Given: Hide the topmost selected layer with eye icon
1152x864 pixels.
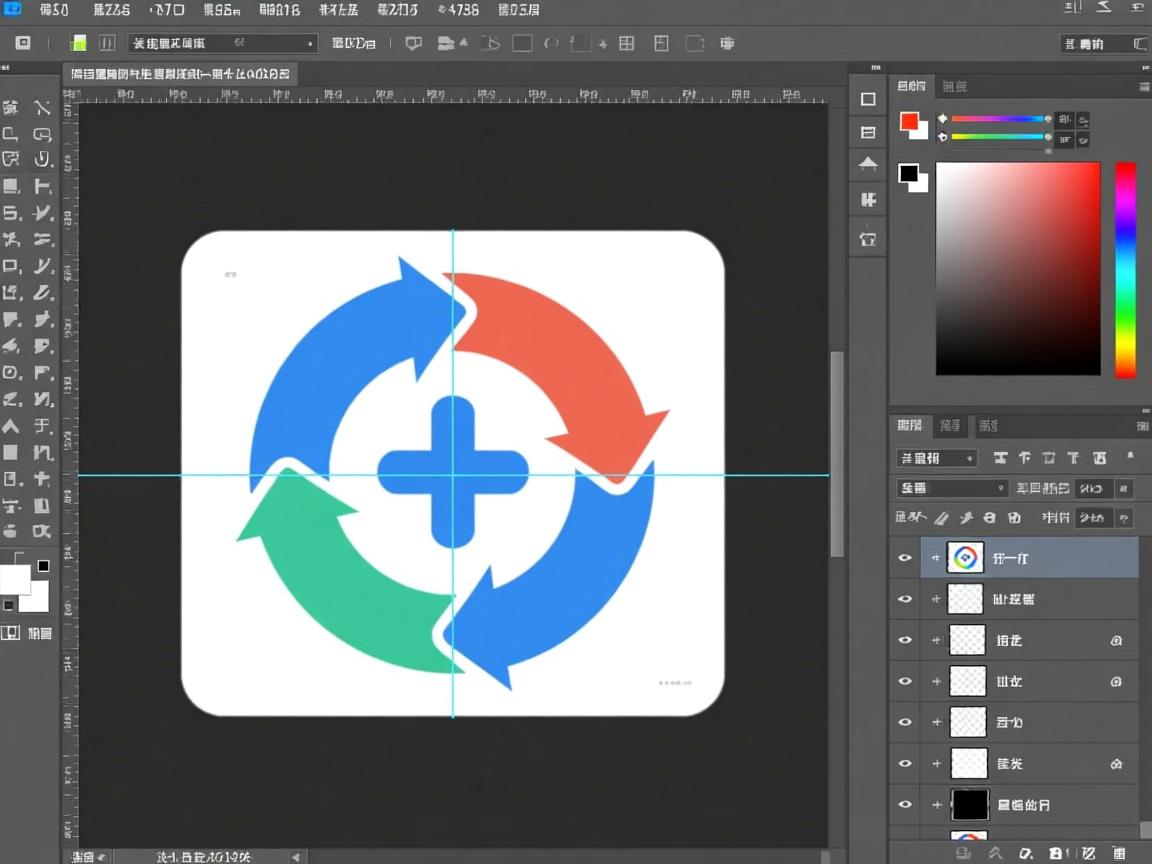Looking at the screenshot, I should click(905, 558).
